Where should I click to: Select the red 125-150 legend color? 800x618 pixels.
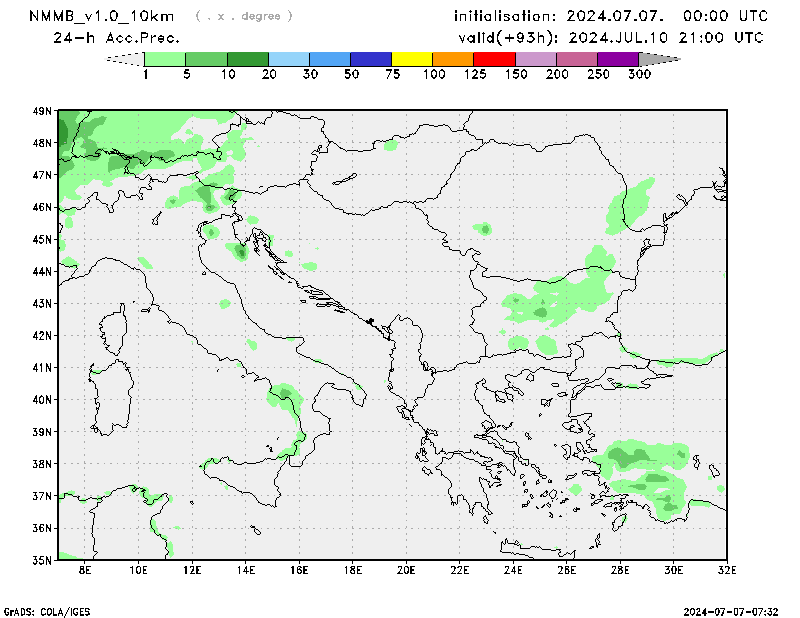tap(494, 59)
